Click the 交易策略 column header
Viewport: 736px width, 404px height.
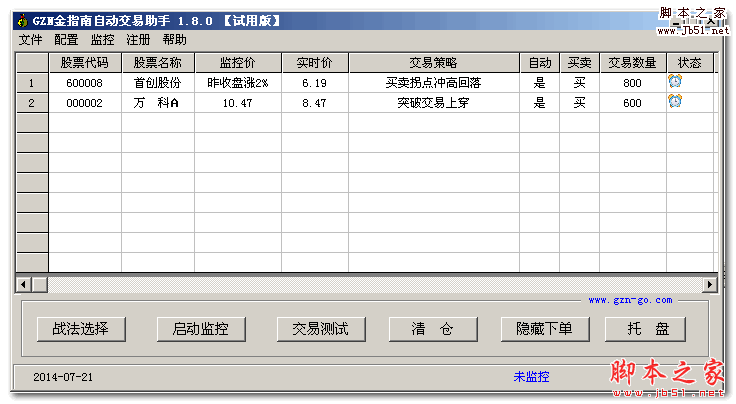coord(434,63)
